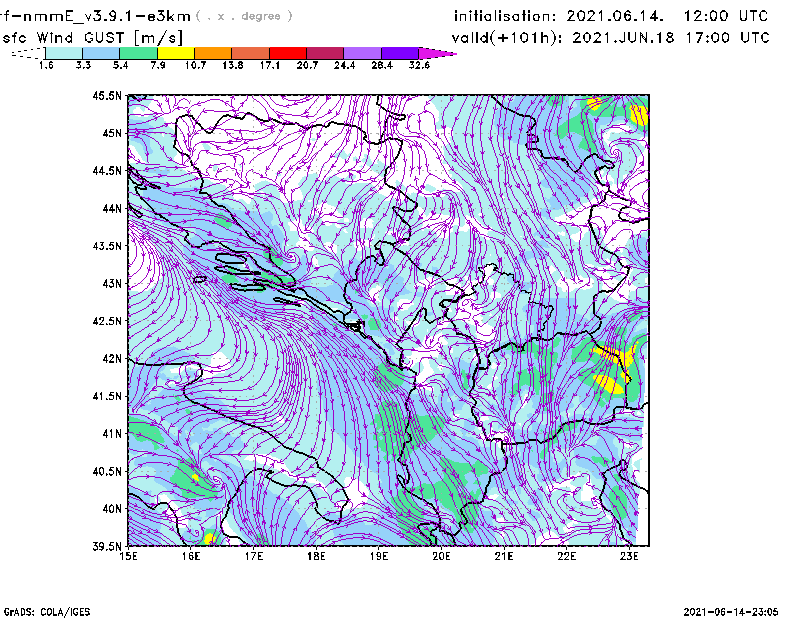
Task: Click the "44.5N" latitude label
Action: [107, 170]
